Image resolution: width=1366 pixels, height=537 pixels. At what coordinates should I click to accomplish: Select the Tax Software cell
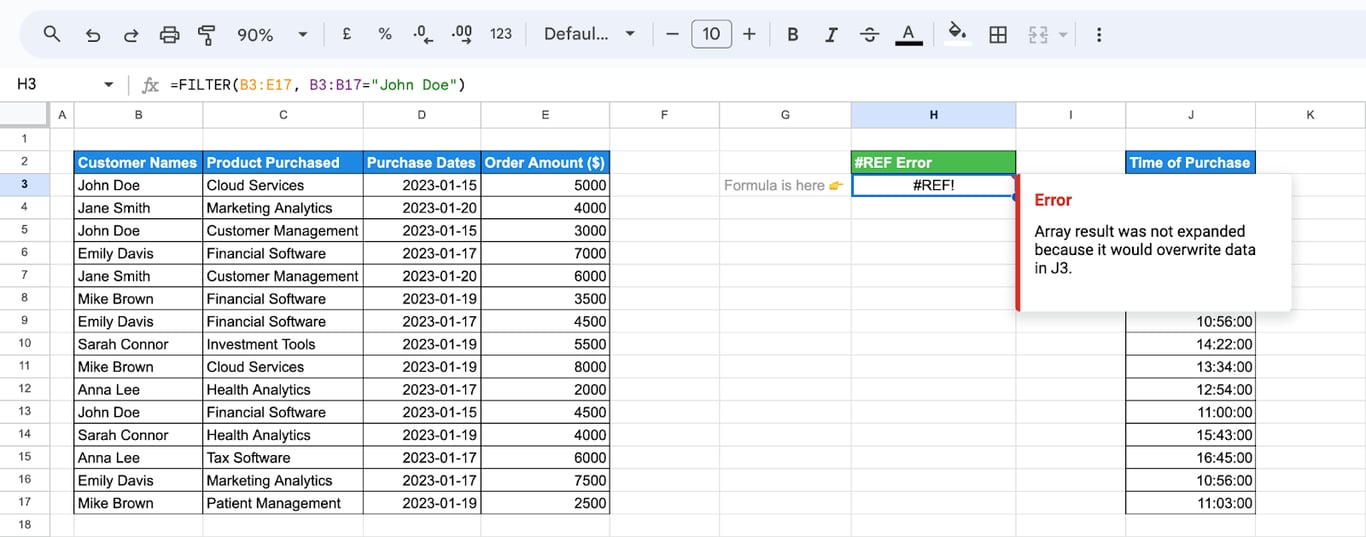(283, 458)
